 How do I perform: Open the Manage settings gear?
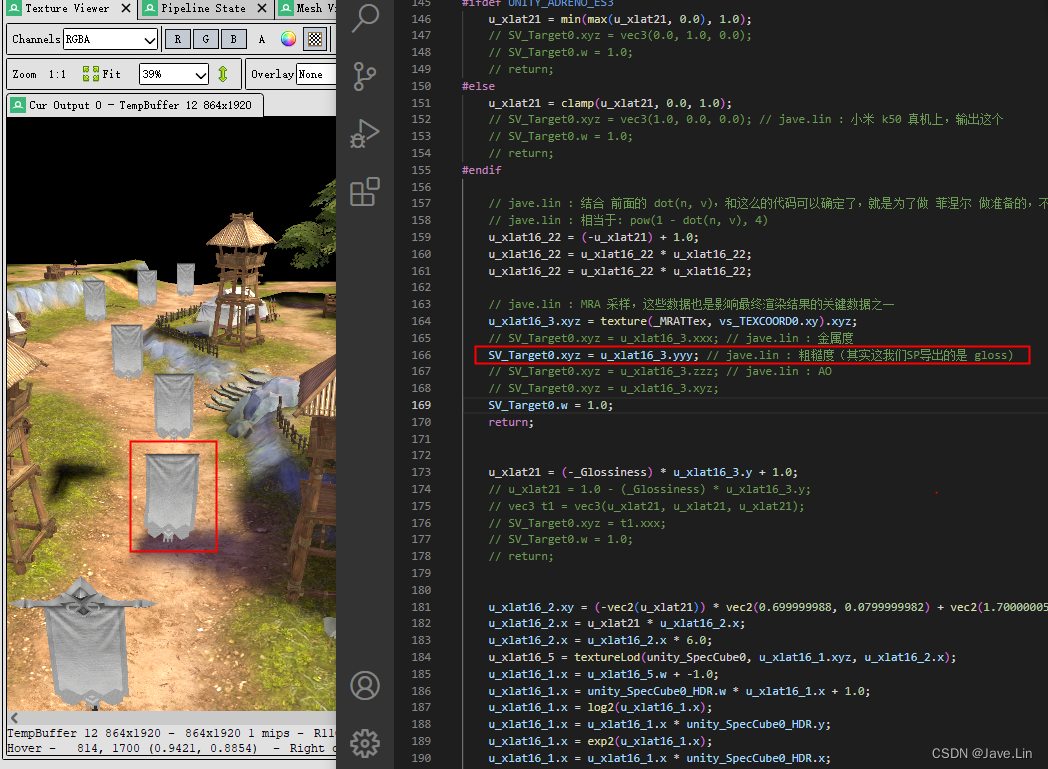click(363, 743)
